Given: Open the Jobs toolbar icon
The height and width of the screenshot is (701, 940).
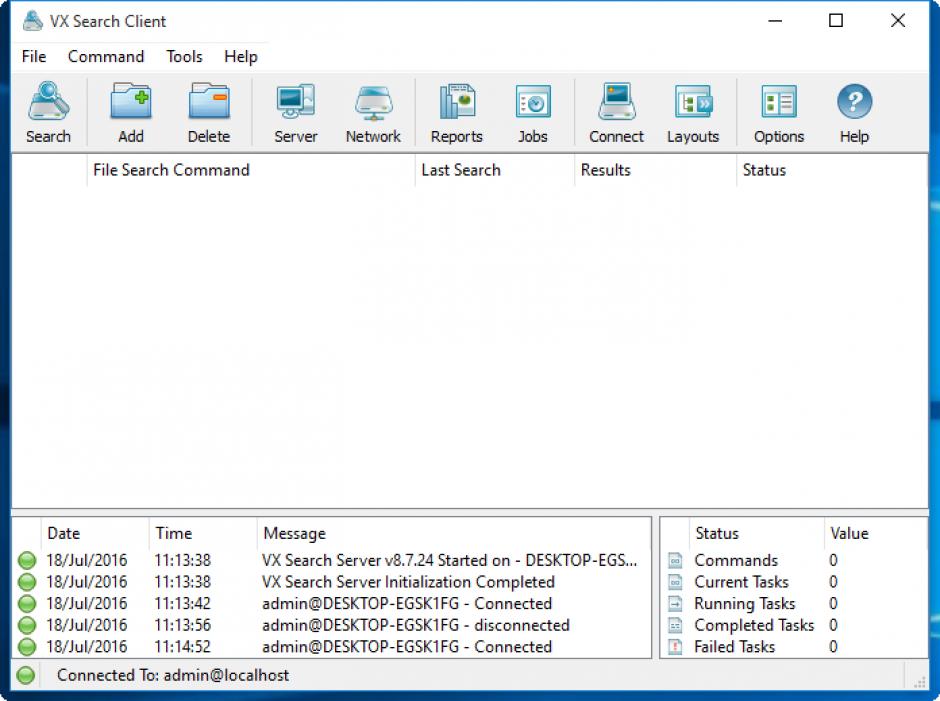Looking at the screenshot, I should pos(533,102).
